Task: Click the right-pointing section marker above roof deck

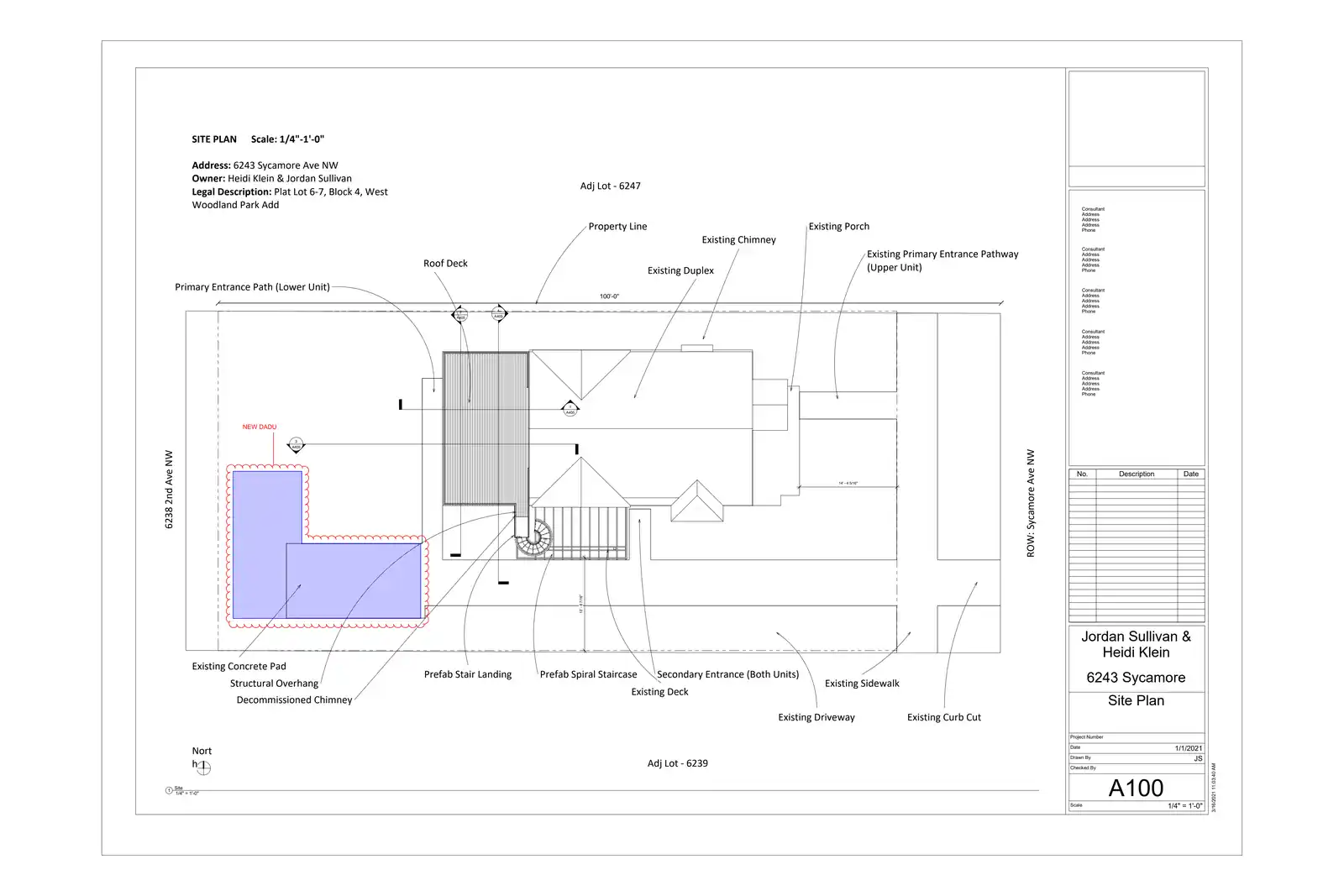Action: pyautogui.click(x=499, y=314)
